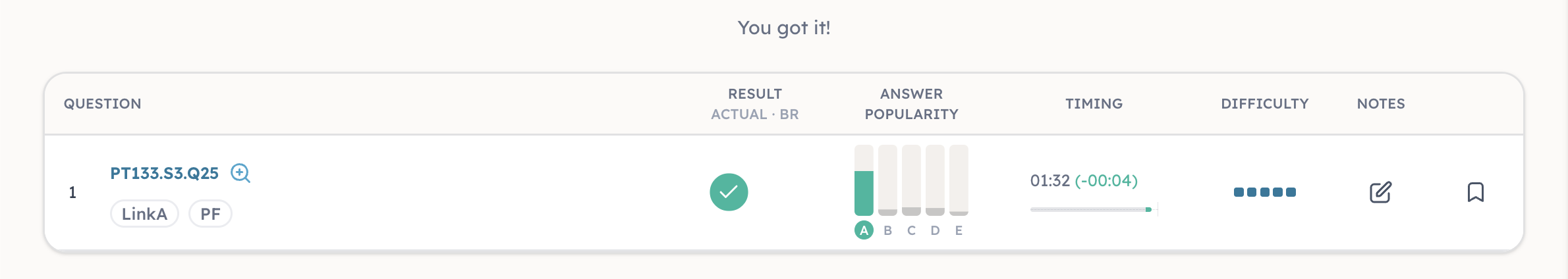Click the ANSWER POPULARITY column header
The width and height of the screenshot is (1568, 279).
911,104
